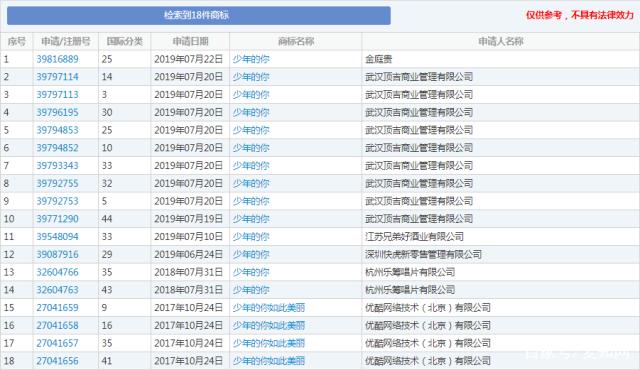Open trademark name 少年的你 in row 2

251,77
